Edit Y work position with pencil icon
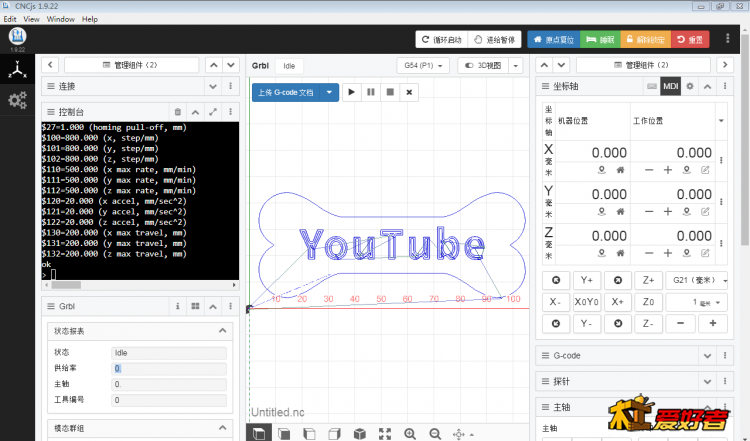The height and width of the screenshot is (441, 750). click(705, 211)
